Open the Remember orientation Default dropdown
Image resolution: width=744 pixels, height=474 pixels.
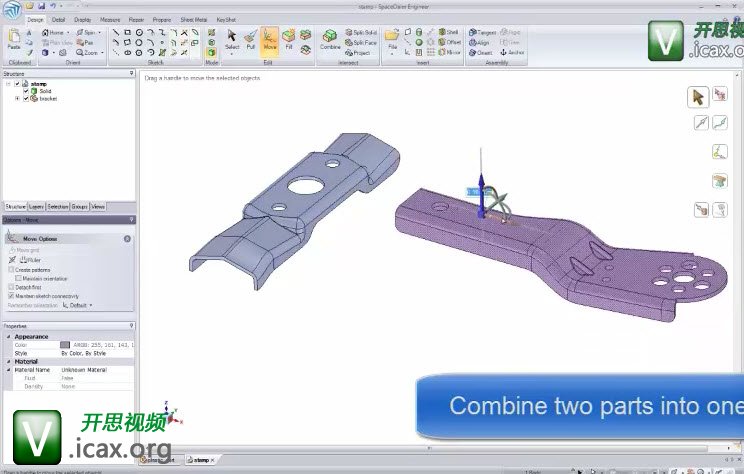(x=77, y=305)
